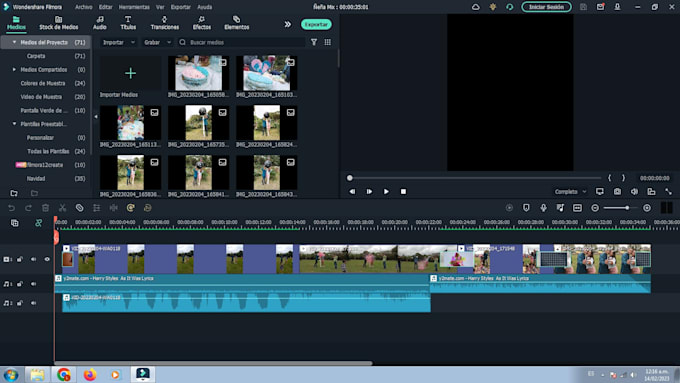Screen dimensions: 680x383
Task: Click the timeline zoom slider handle
Action: tap(627, 208)
